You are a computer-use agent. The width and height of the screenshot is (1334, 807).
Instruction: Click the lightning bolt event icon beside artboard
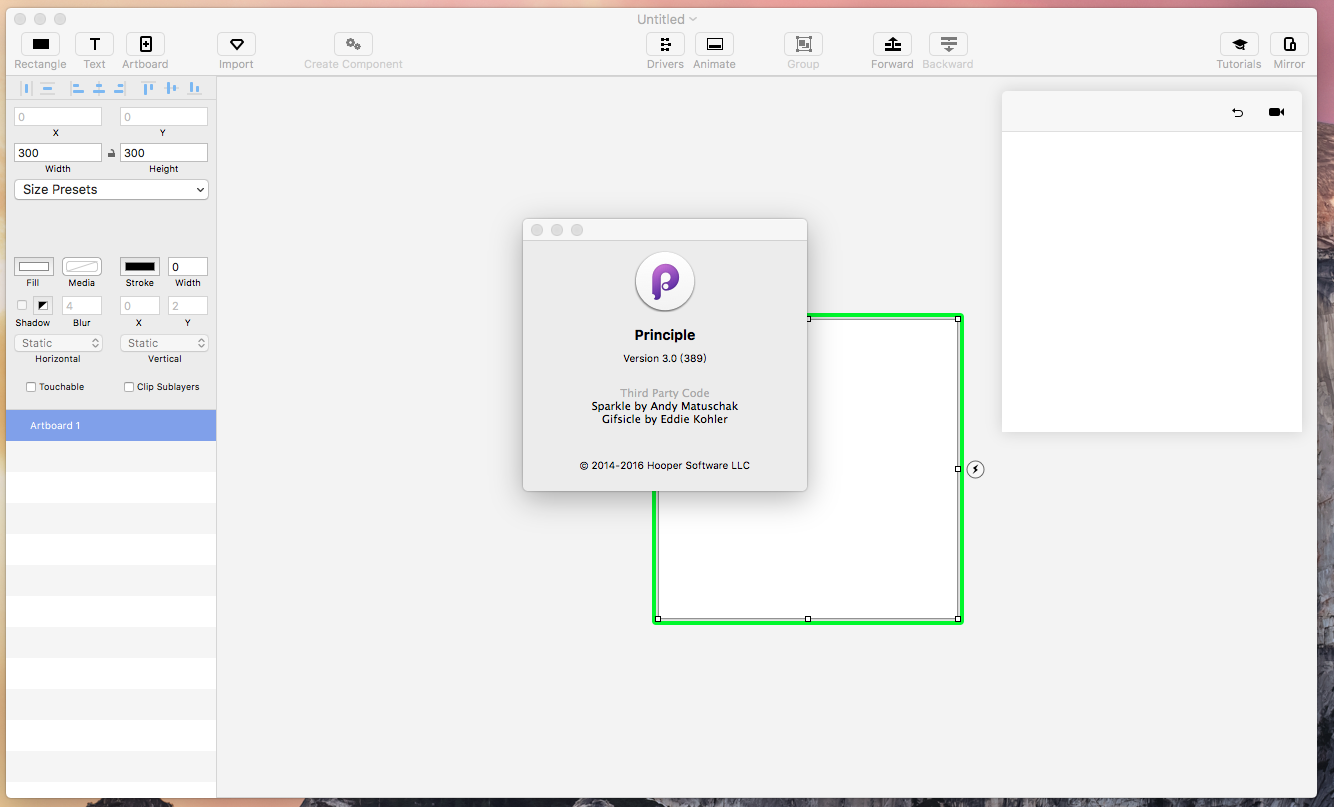click(976, 469)
